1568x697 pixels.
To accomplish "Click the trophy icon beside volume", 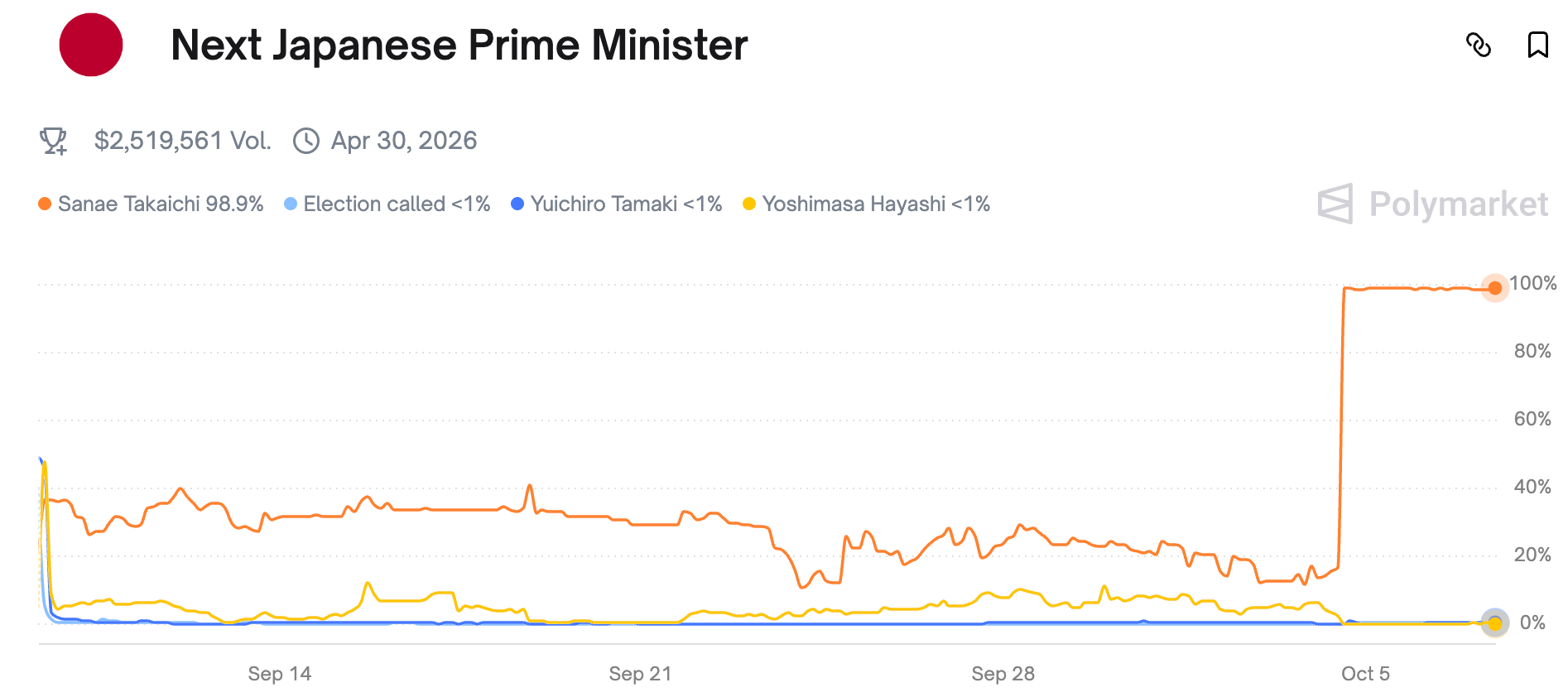I will tap(54, 141).
